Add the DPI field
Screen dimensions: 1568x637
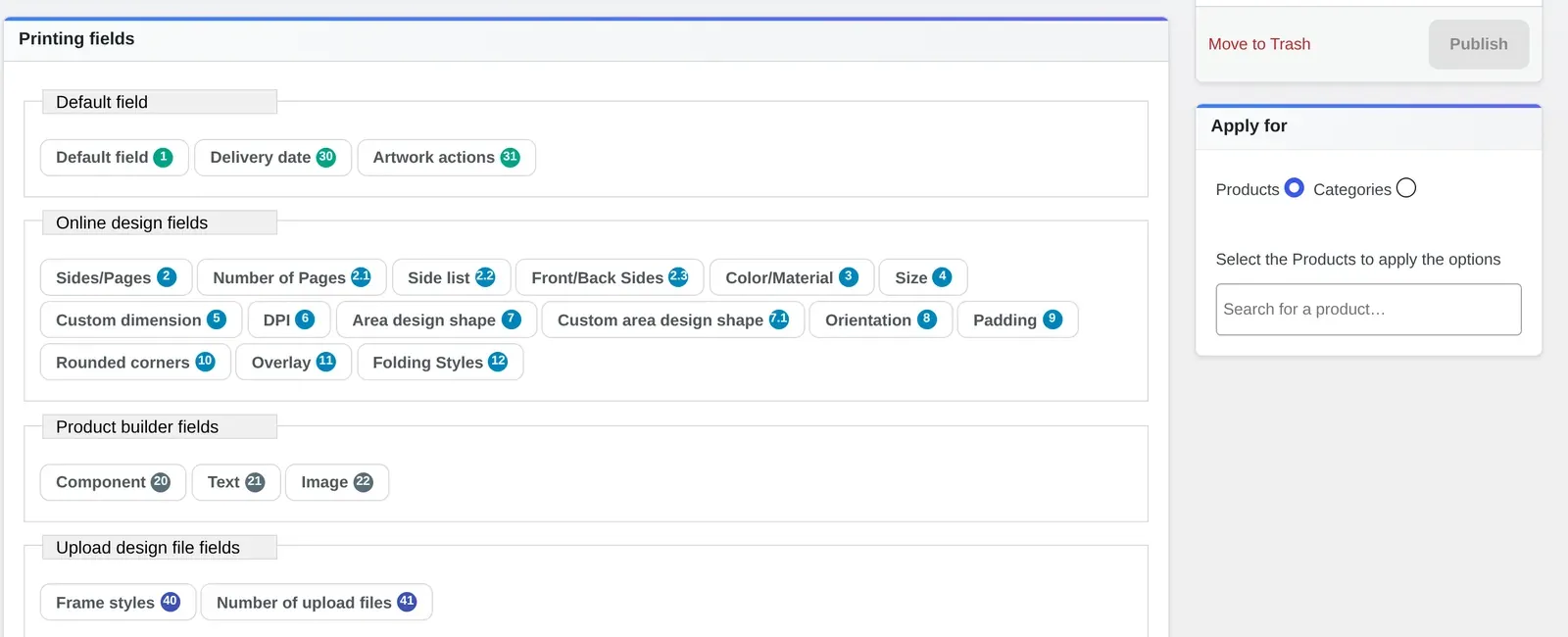(289, 319)
